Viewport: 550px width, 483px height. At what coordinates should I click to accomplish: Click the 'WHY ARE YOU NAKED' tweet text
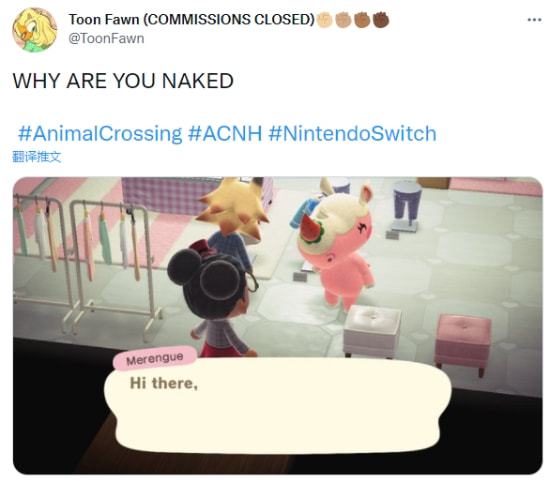[123, 81]
